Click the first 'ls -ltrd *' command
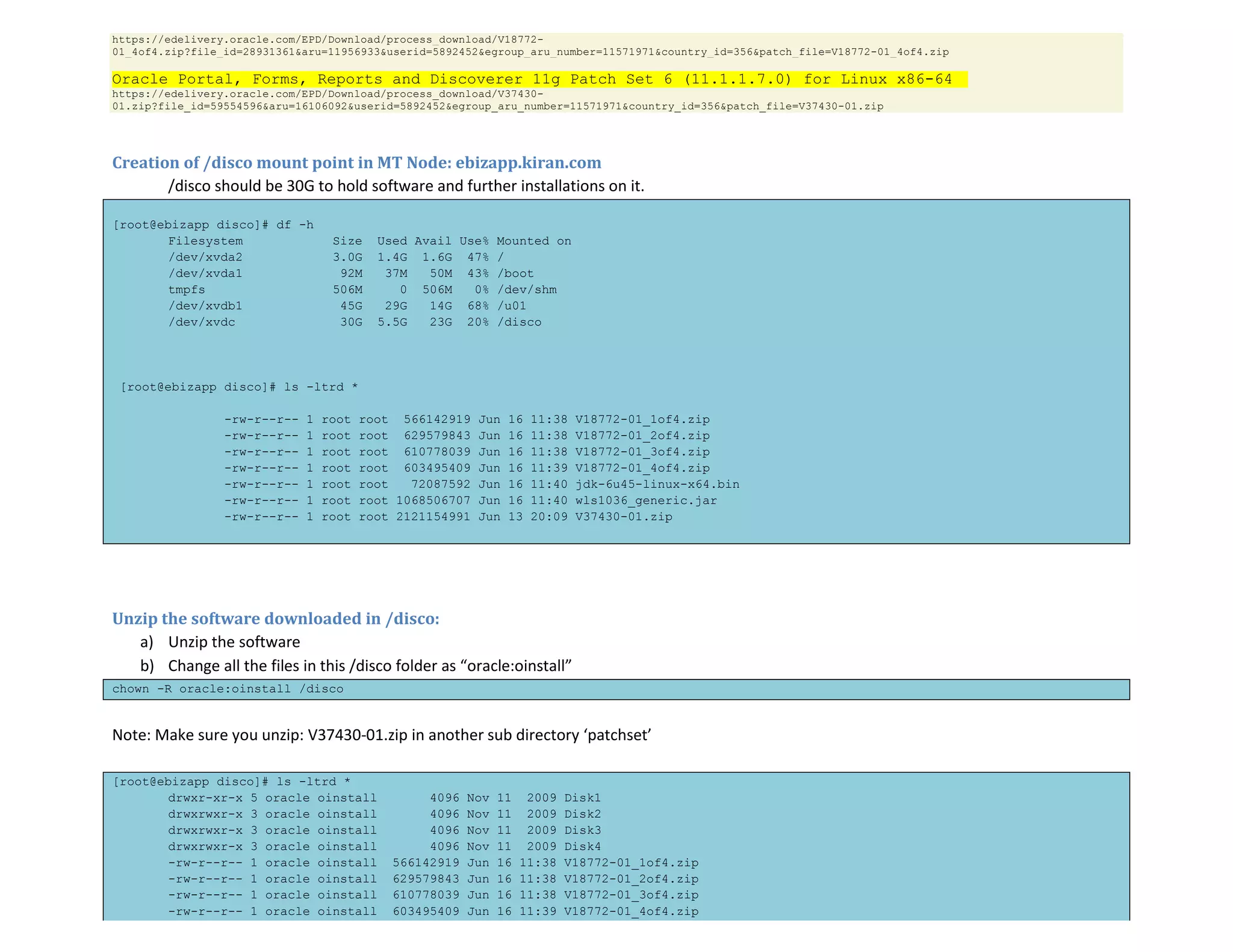 239,388
